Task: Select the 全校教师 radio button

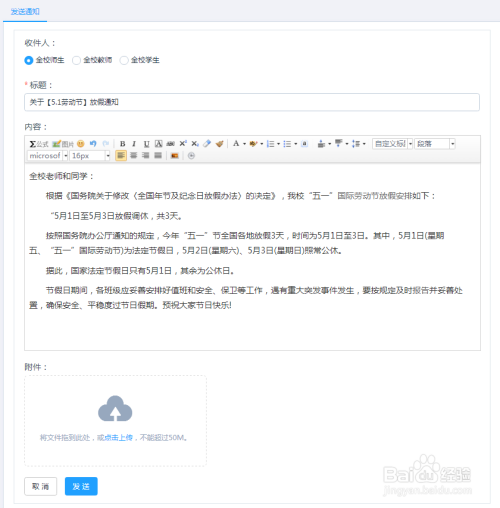Action: [76, 60]
